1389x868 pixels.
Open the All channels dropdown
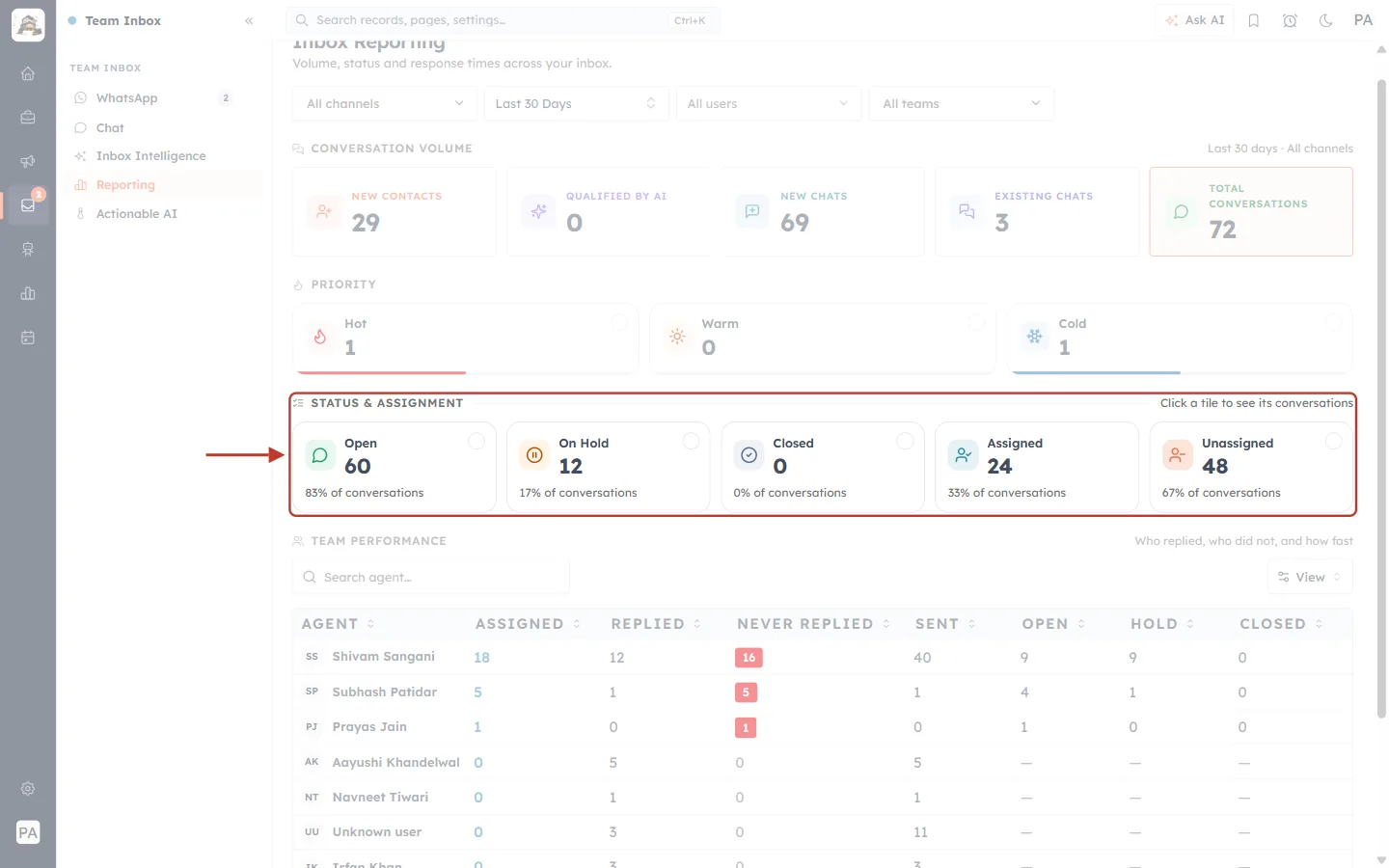[385, 103]
